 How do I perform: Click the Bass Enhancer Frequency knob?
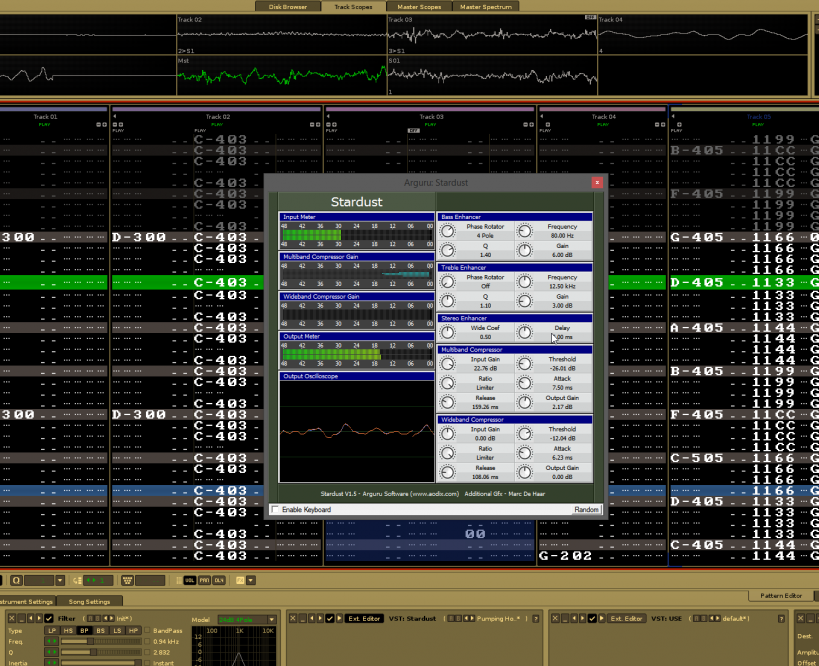[x=524, y=231]
